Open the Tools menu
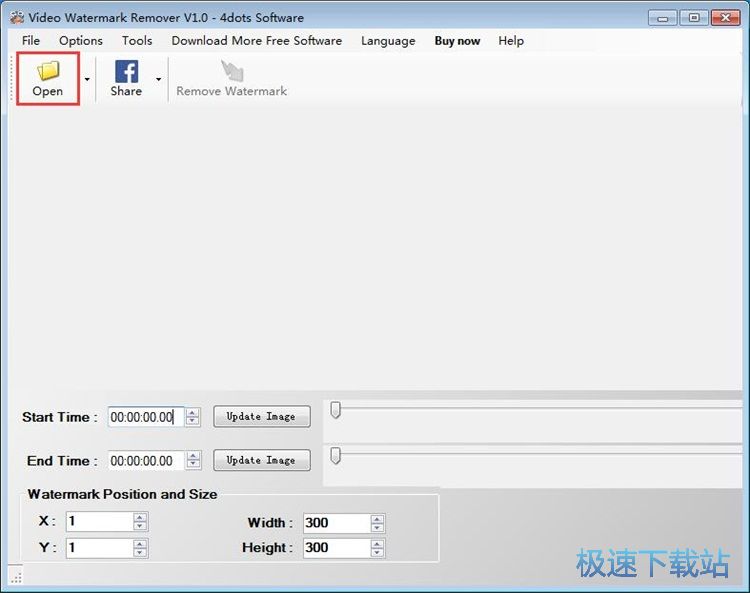 [x=137, y=41]
